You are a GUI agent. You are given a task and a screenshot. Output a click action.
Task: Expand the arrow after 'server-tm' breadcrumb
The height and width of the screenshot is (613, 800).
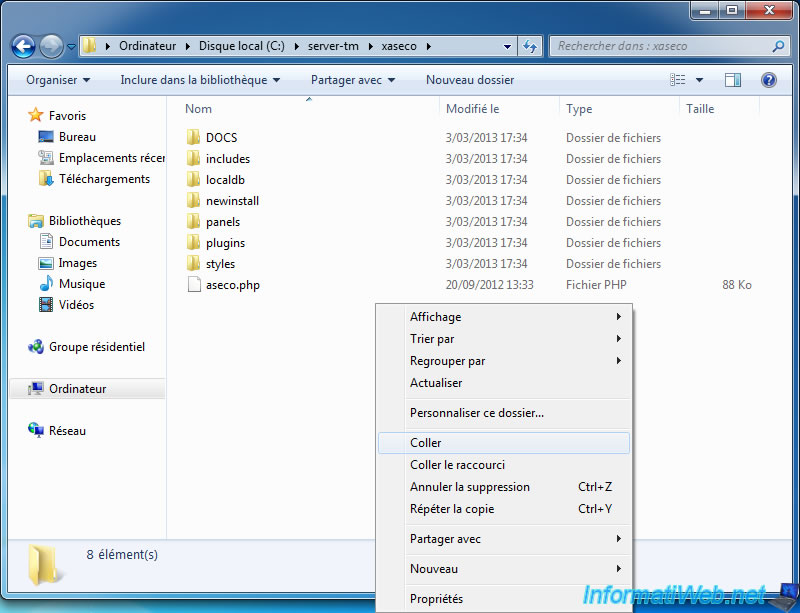click(x=370, y=46)
